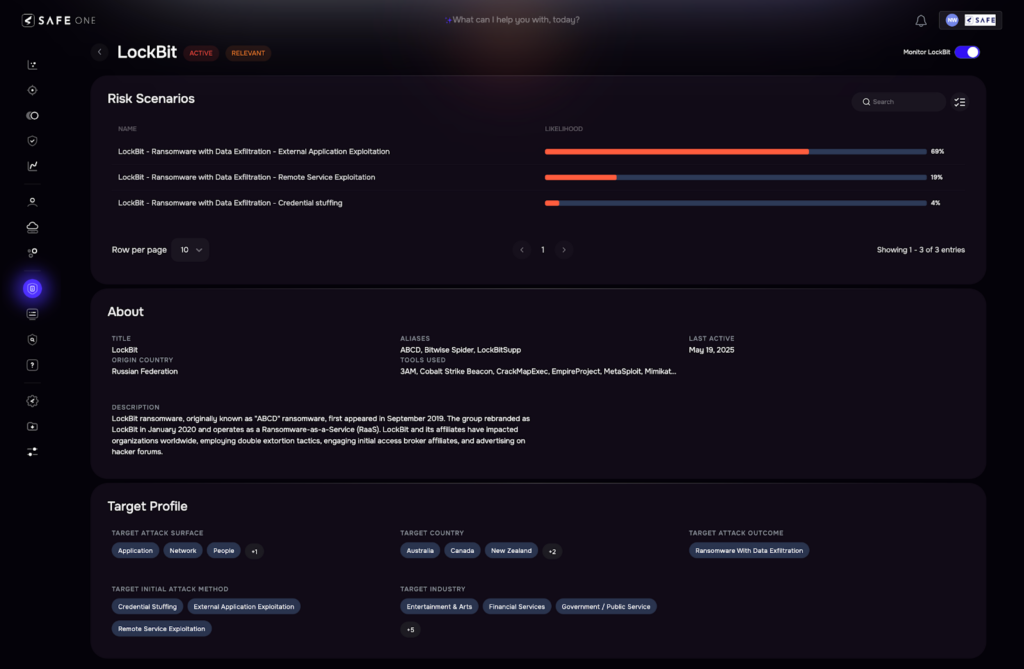Click the Remote Service Exploitation method tag
Viewport: 1024px width, 669px height.
click(x=161, y=628)
